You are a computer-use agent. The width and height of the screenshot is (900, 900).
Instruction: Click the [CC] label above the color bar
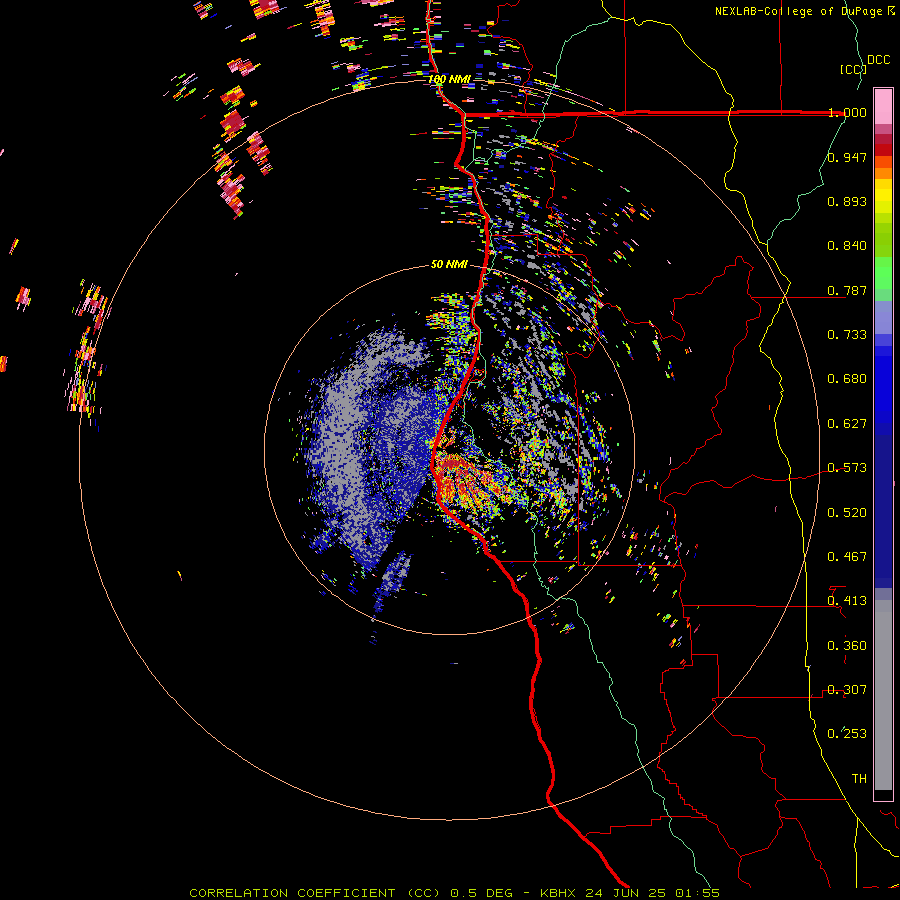[x=853, y=69]
